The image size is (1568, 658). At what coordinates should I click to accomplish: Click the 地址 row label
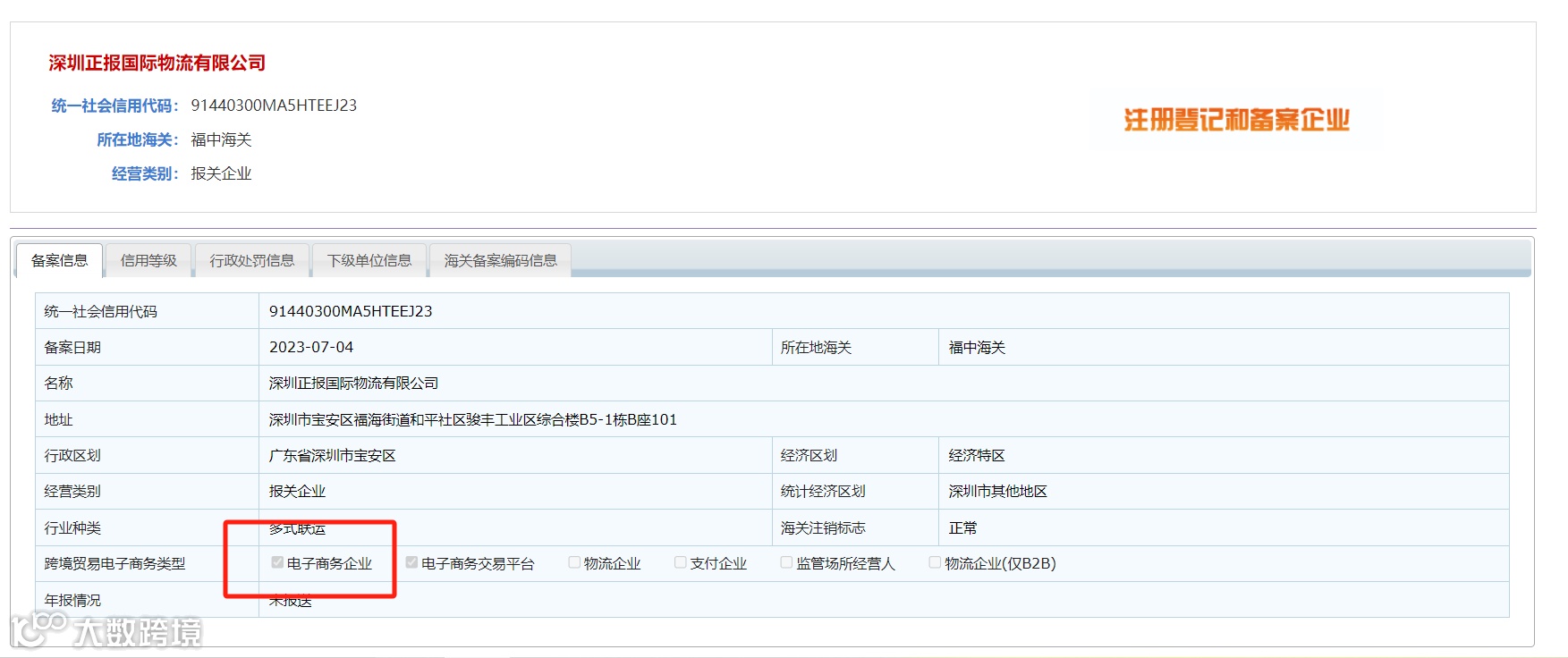coord(58,419)
